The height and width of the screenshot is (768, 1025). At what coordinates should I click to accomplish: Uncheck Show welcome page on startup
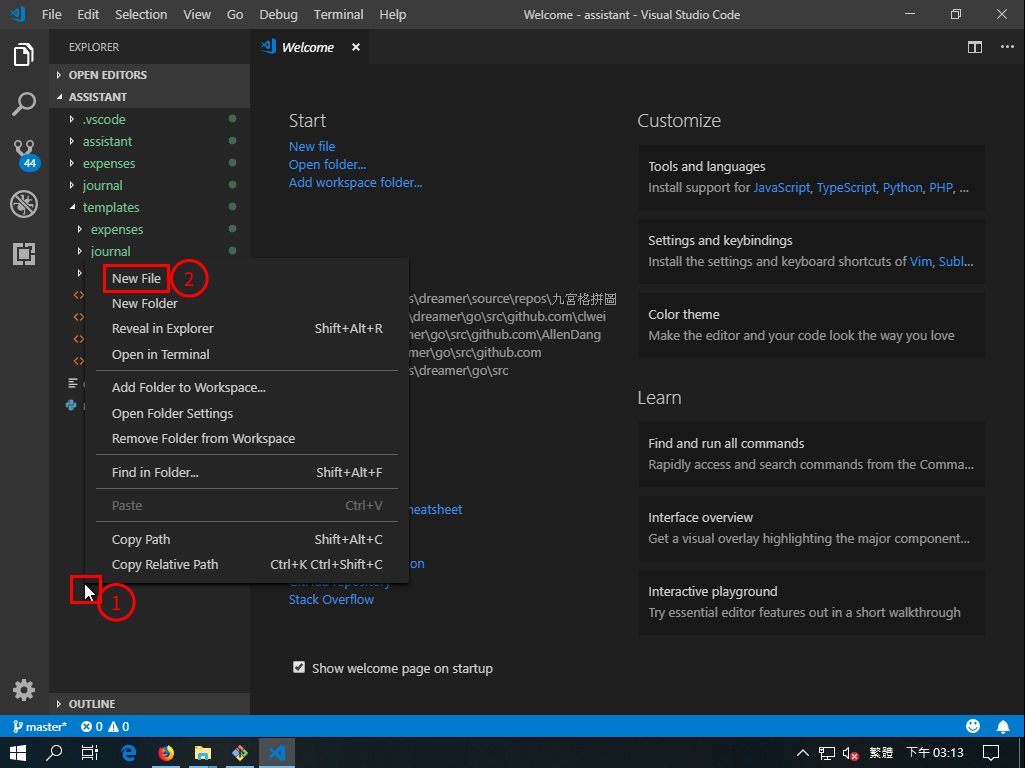[x=299, y=667]
